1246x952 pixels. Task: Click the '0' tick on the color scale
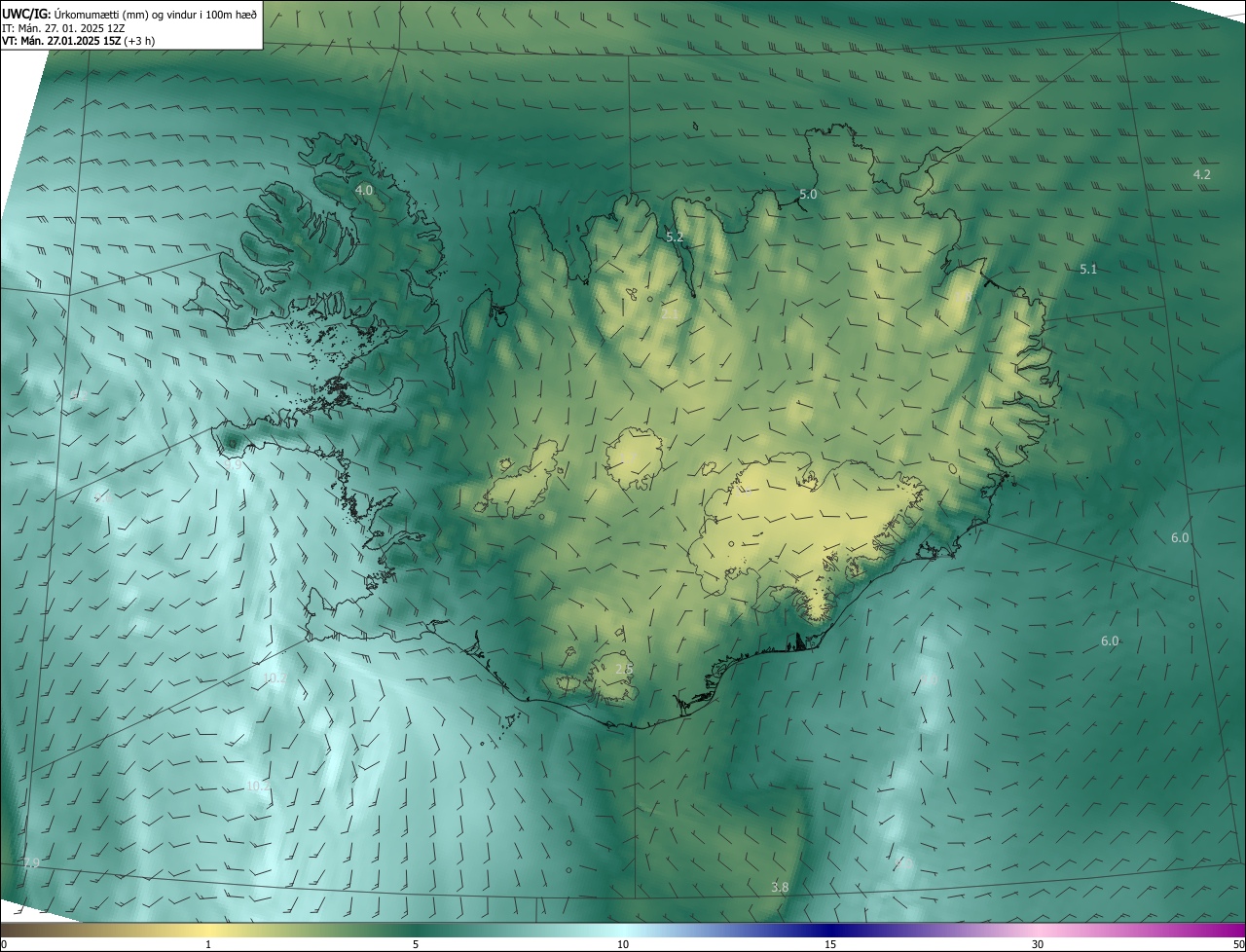(4, 944)
